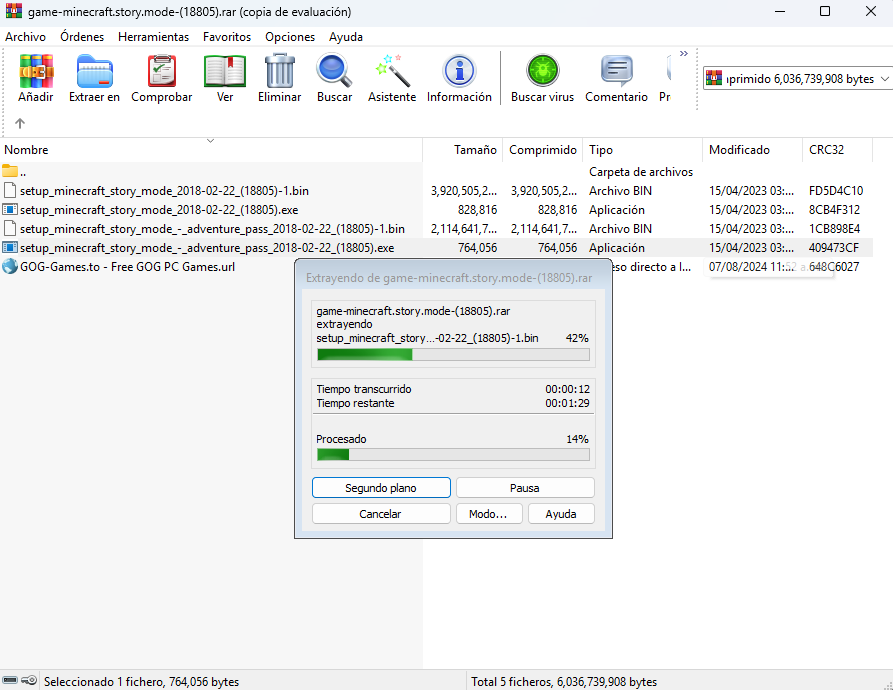Screen dimensions: 893x690
Task: Go up one folder level arrow
Action: click(20, 123)
